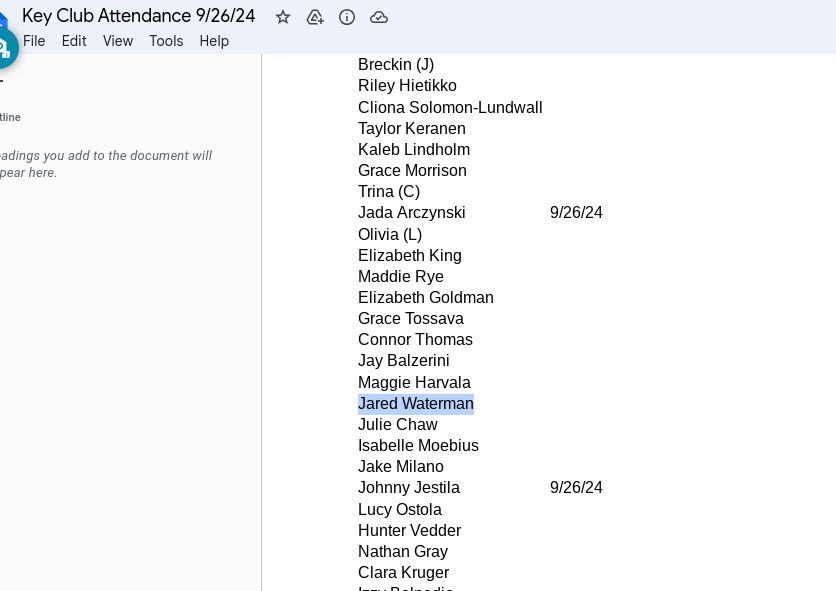Add a shortcut to Drive
Screen dimensions: 836x591
(315, 17)
